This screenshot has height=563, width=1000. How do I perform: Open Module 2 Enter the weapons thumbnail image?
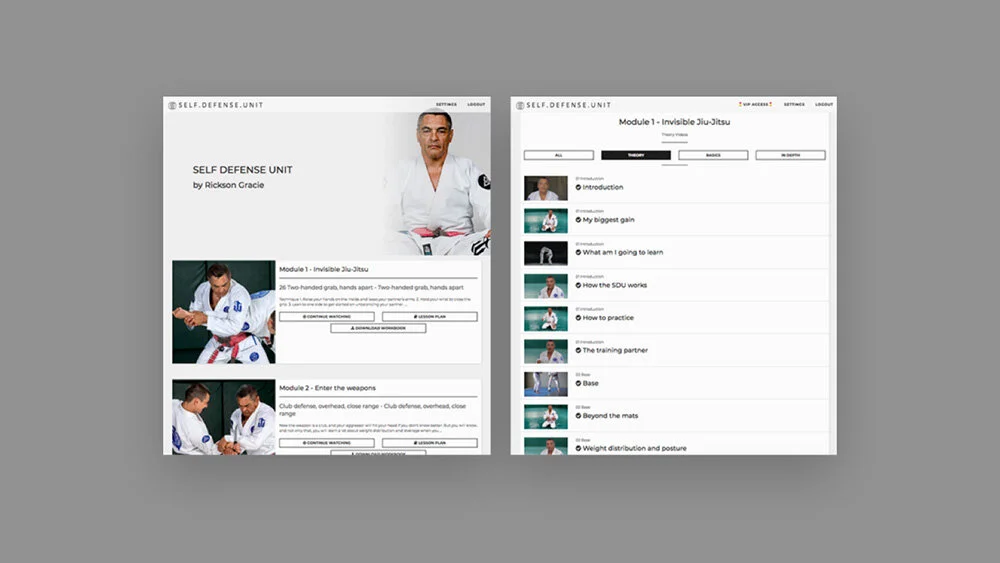coord(224,417)
